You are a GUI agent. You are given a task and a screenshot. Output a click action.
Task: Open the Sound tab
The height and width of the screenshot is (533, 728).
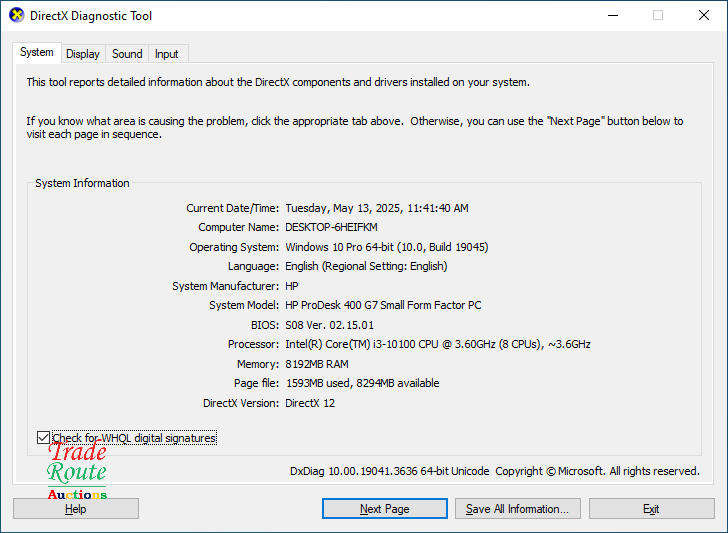pos(127,54)
